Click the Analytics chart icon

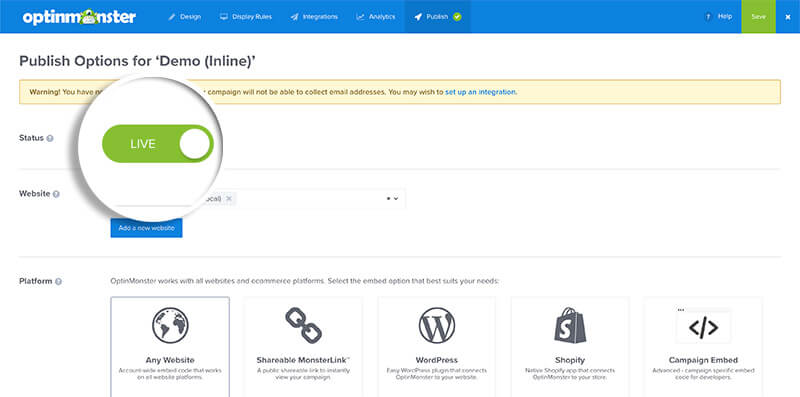click(x=360, y=17)
